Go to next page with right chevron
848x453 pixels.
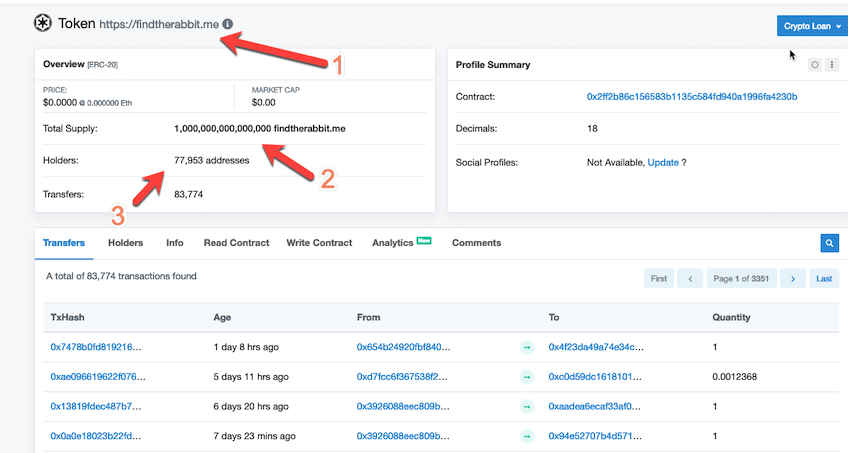[793, 278]
